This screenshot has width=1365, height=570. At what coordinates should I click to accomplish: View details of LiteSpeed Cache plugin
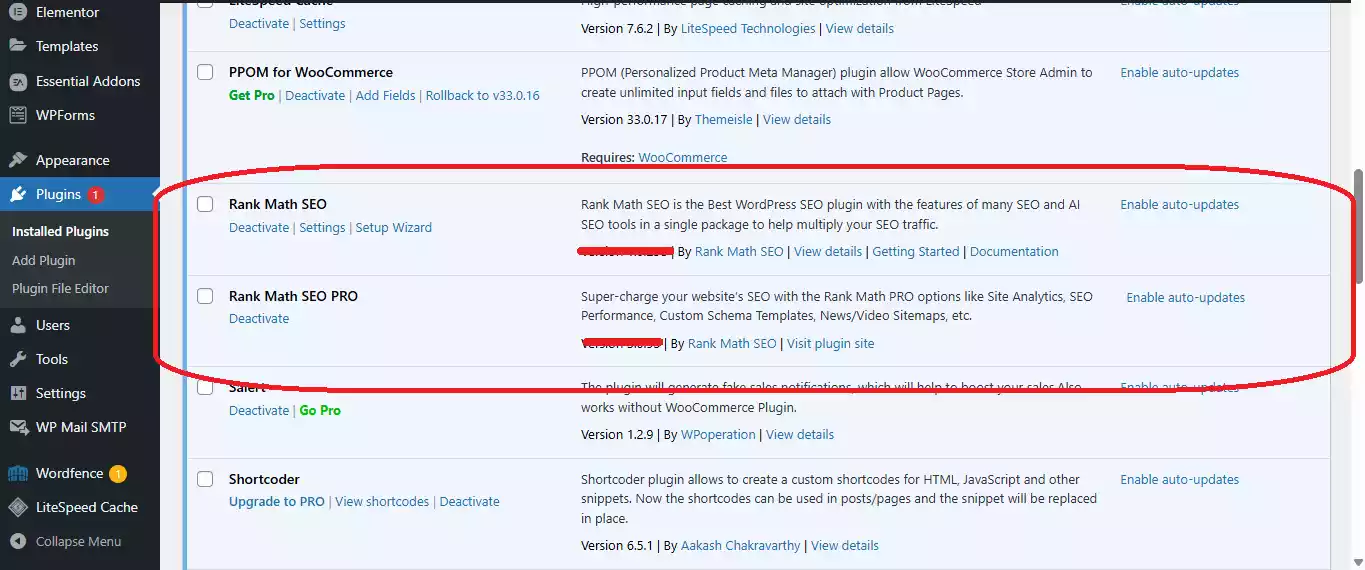pyautogui.click(x=859, y=28)
